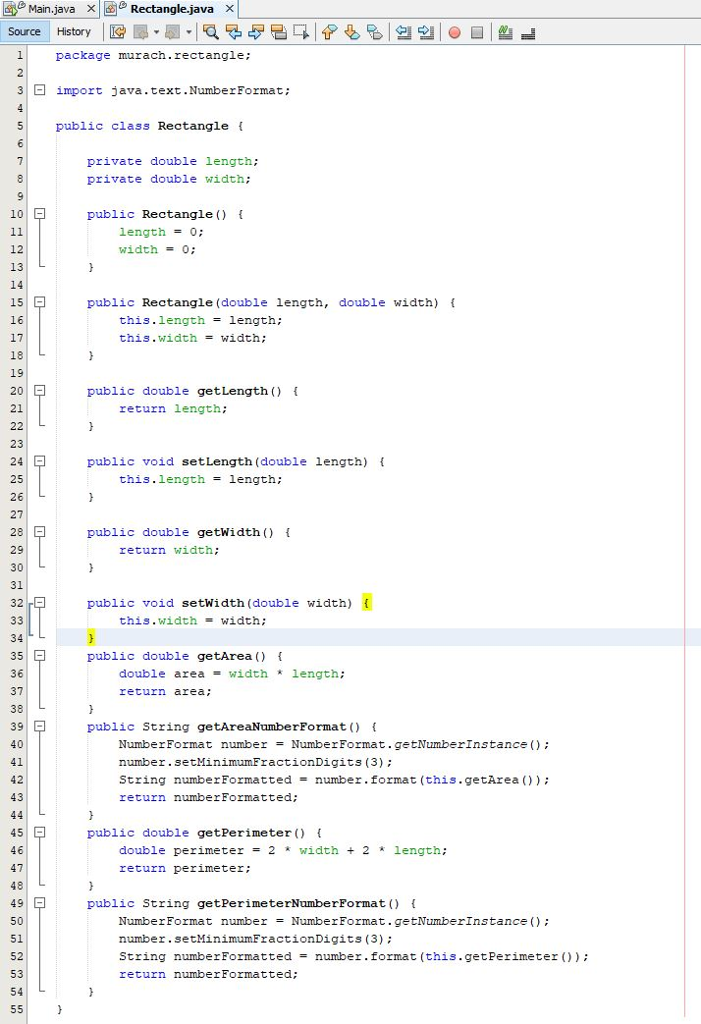Click highlighted opening brace on setWidth line
The image size is (701, 1024).
(367, 603)
